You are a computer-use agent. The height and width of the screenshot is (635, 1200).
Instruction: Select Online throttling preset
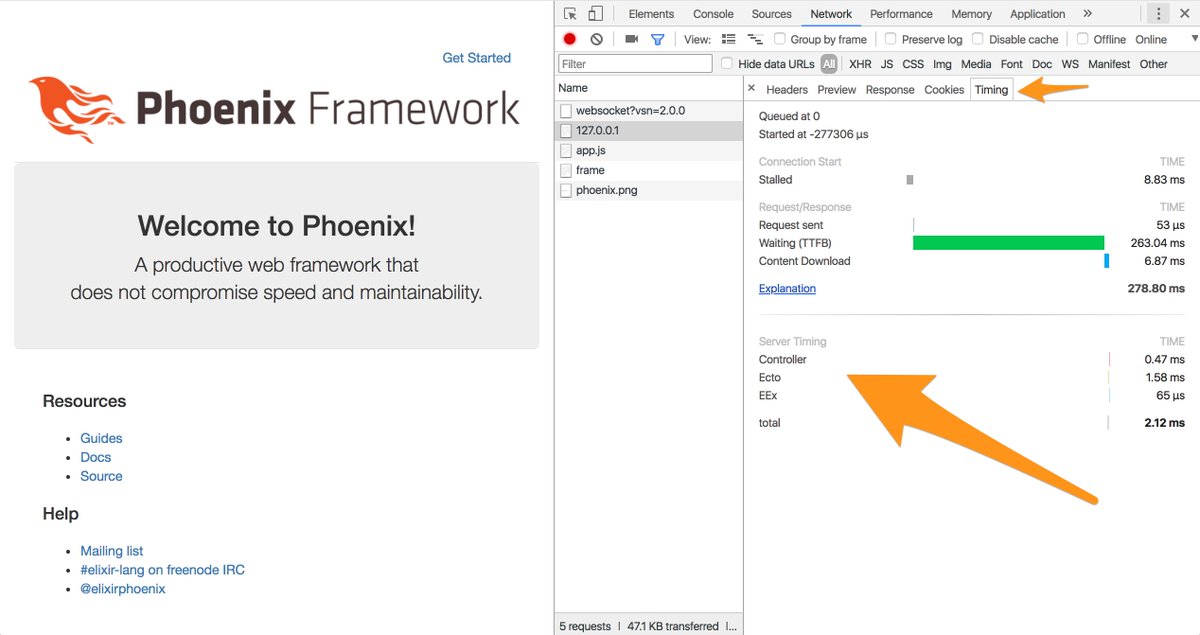point(1151,39)
